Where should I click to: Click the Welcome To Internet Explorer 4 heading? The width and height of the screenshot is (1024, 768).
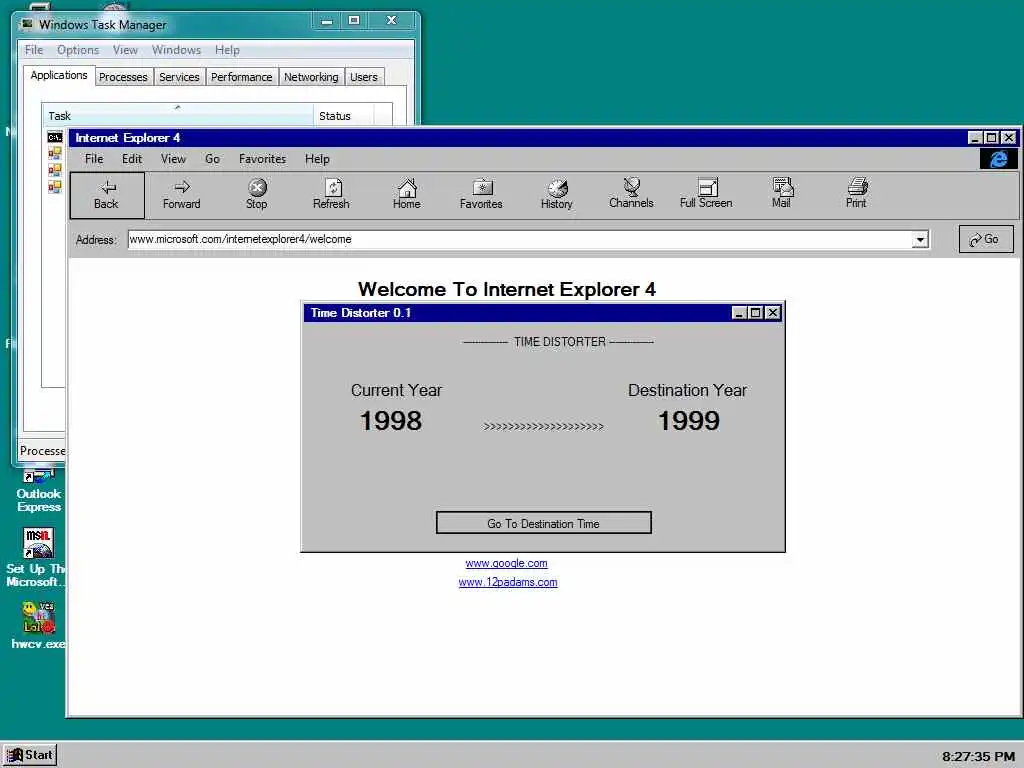pos(507,289)
